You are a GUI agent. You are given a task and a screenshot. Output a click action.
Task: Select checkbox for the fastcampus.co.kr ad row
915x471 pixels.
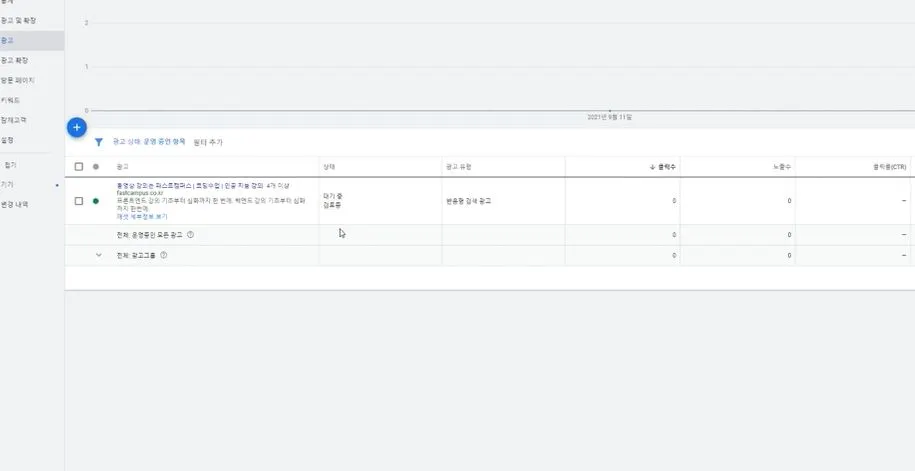tap(79, 201)
